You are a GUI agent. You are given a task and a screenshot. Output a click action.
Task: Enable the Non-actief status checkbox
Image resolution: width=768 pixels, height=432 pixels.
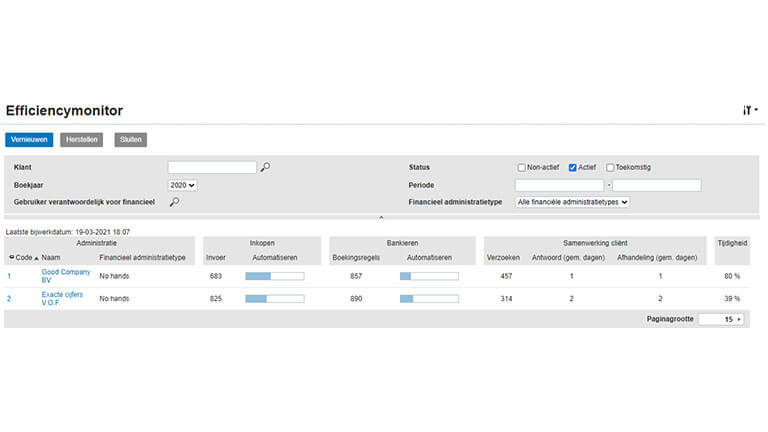[x=521, y=167]
